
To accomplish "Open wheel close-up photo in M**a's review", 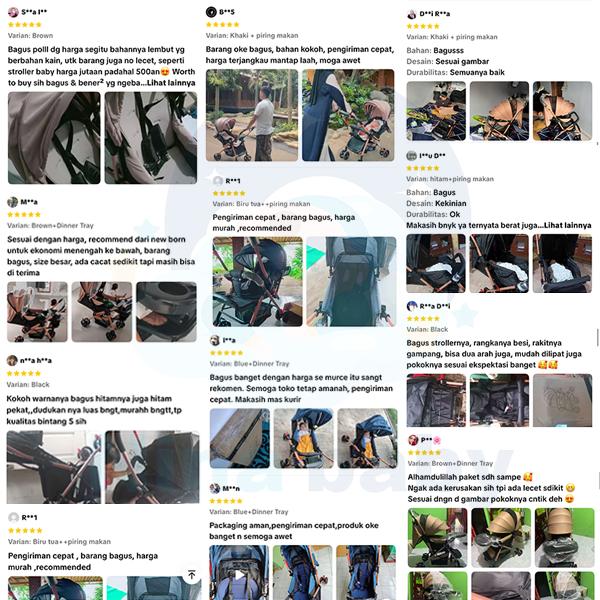I will point(166,312).
